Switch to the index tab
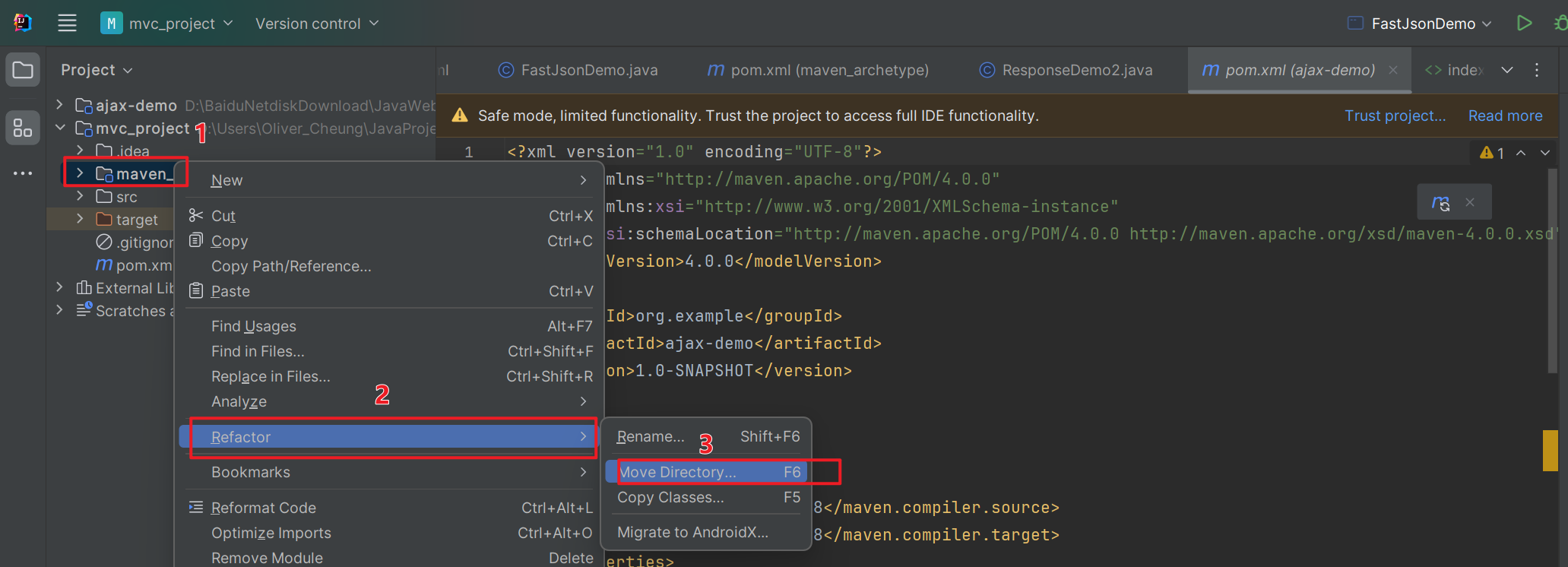The image size is (1568, 567). [1455, 70]
